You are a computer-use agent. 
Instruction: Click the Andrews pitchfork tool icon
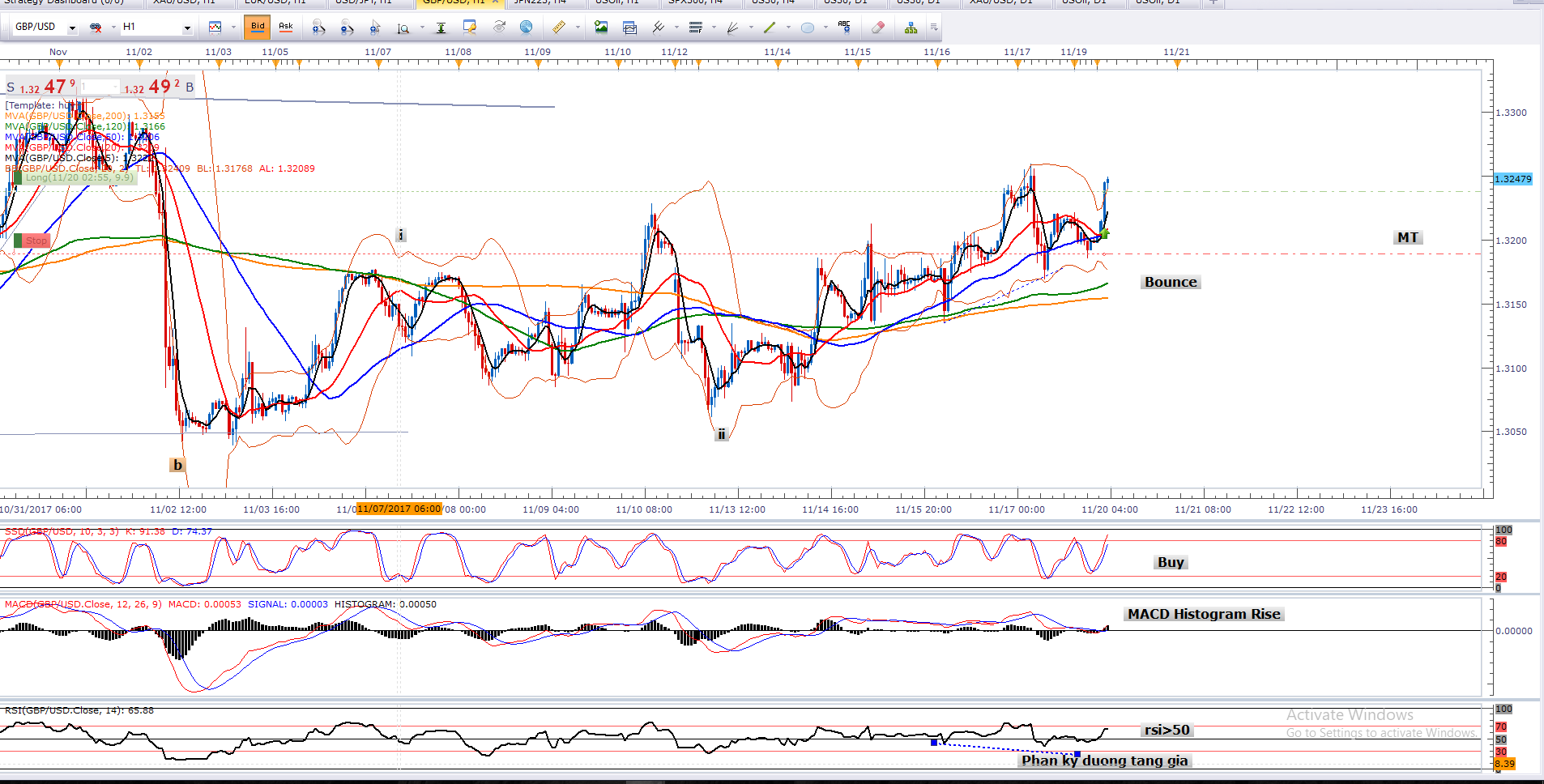pos(659,28)
